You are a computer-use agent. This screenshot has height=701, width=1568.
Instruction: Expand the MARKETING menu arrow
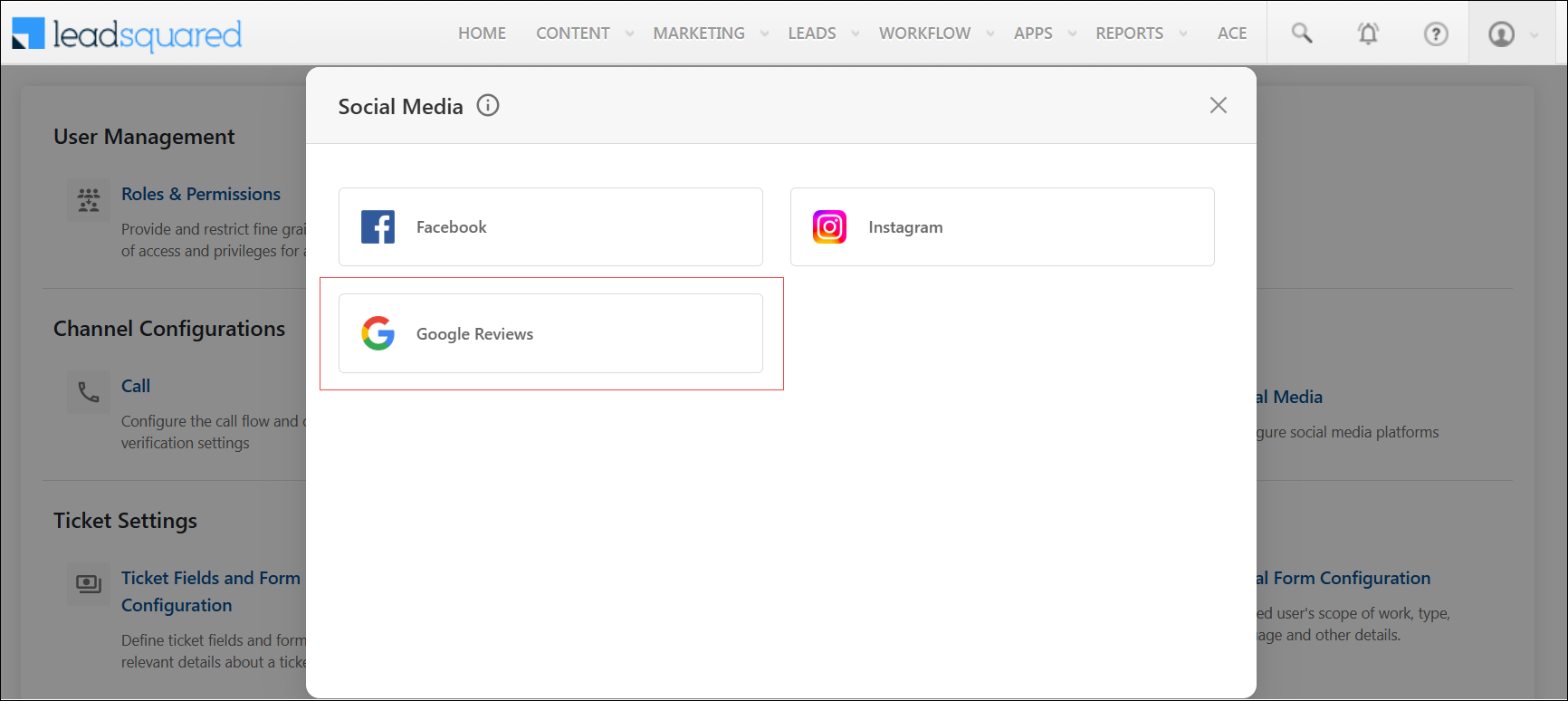[764, 34]
